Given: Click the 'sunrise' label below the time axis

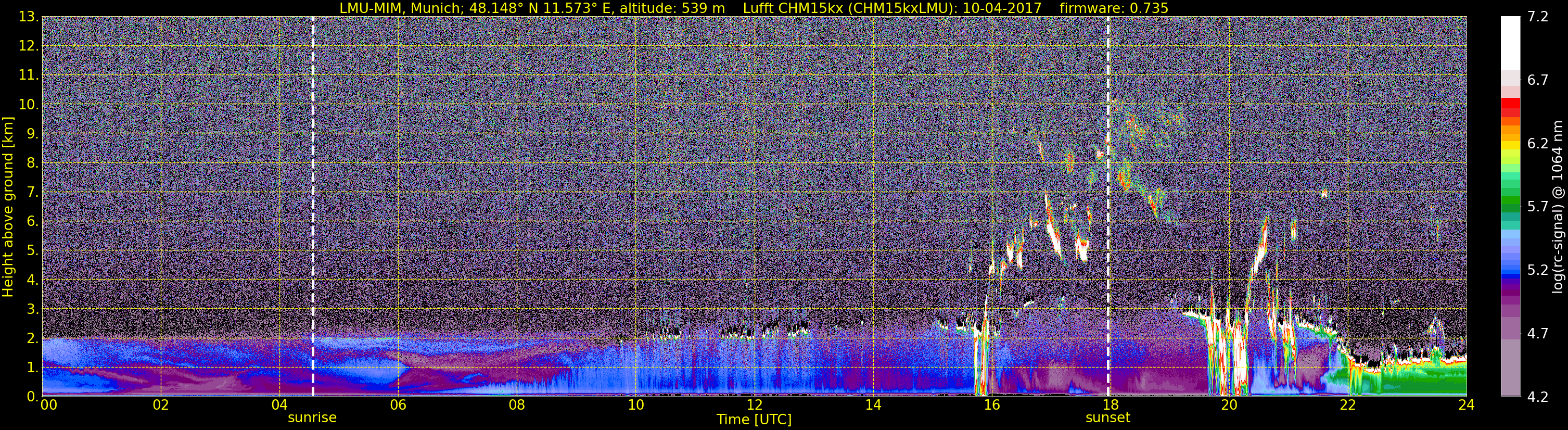Looking at the screenshot, I should (312, 418).
